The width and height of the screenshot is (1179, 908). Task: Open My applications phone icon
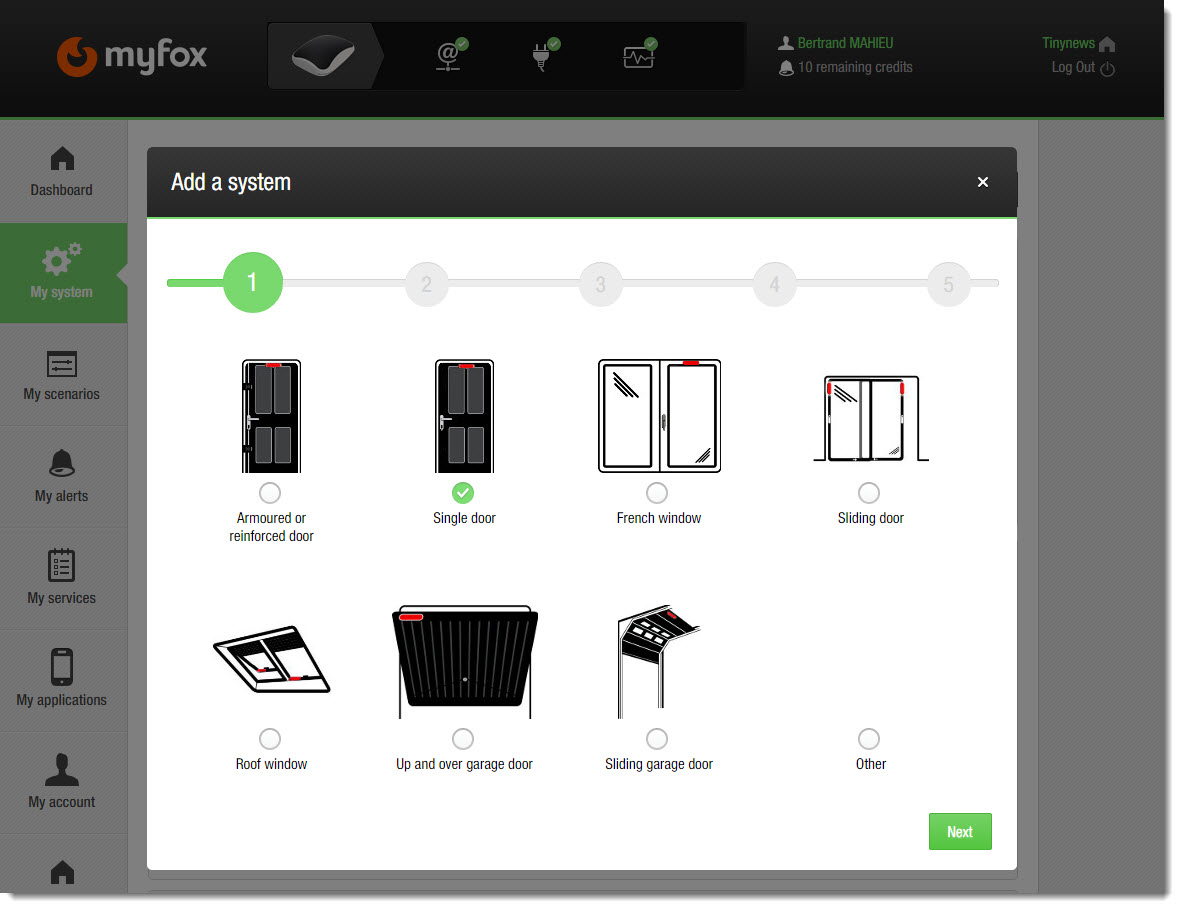click(62, 667)
